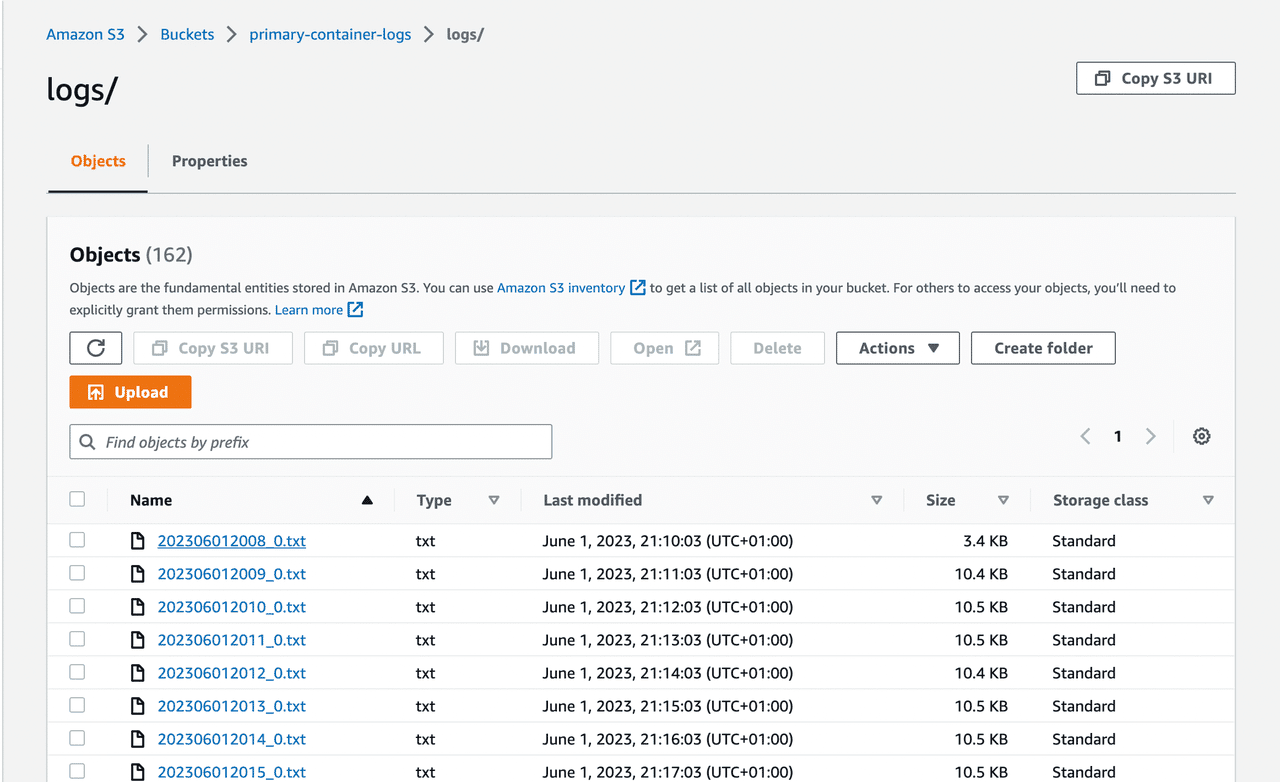This screenshot has width=1280, height=782.
Task: Switch to the Properties tab
Action: click(209, 161)
